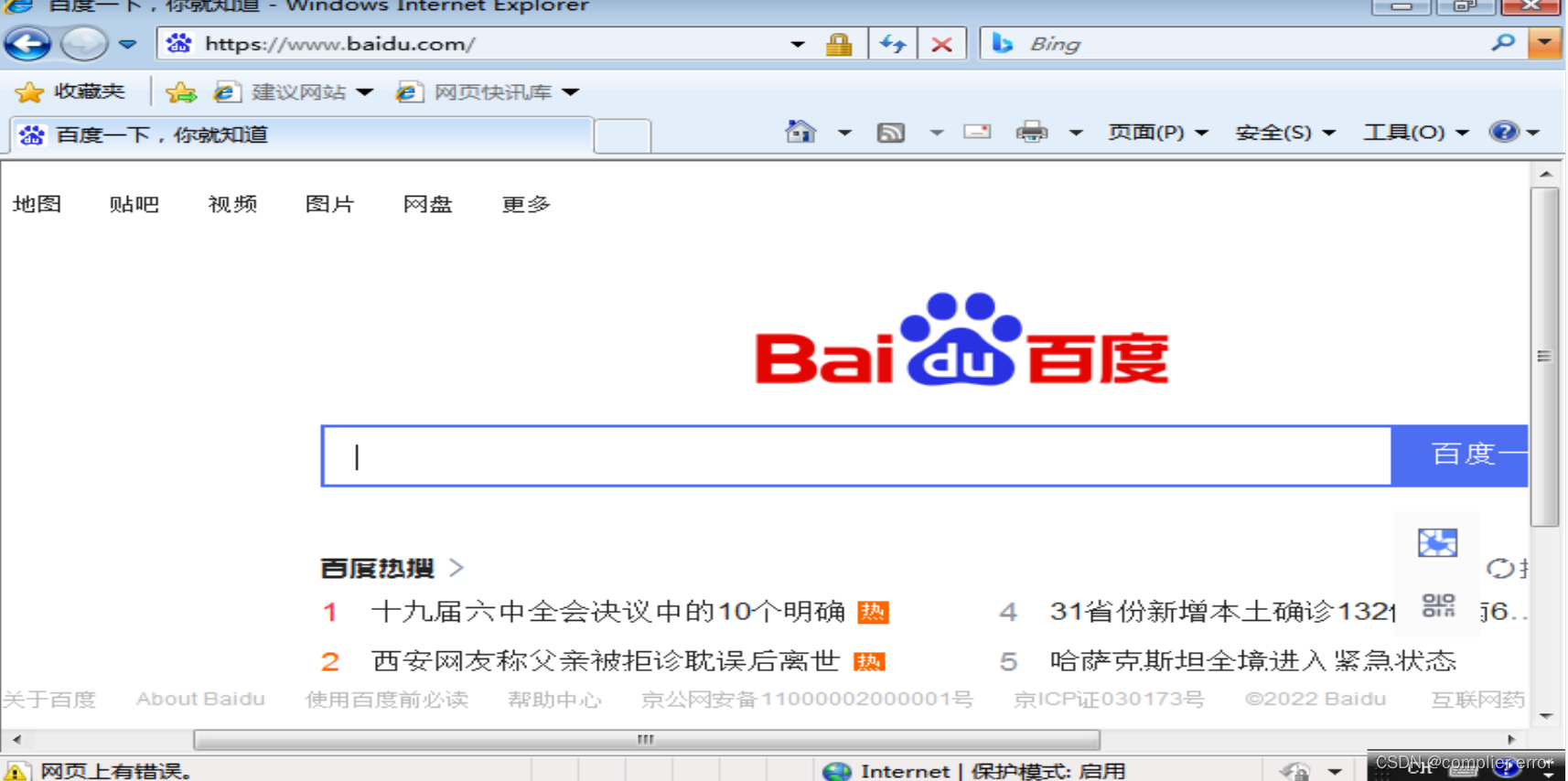Open the 百度热搜 heading link
This screenshot has height=781, width=1568.
pyautogui.click(x=377, y=568)
